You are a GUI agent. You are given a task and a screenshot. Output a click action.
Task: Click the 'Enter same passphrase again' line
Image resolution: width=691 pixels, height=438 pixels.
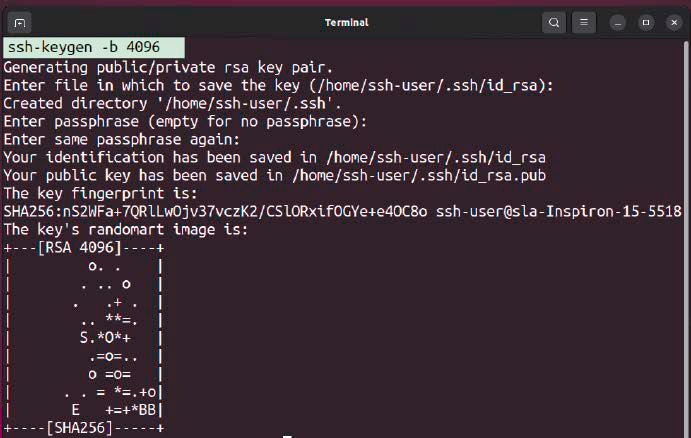[122, 139]
